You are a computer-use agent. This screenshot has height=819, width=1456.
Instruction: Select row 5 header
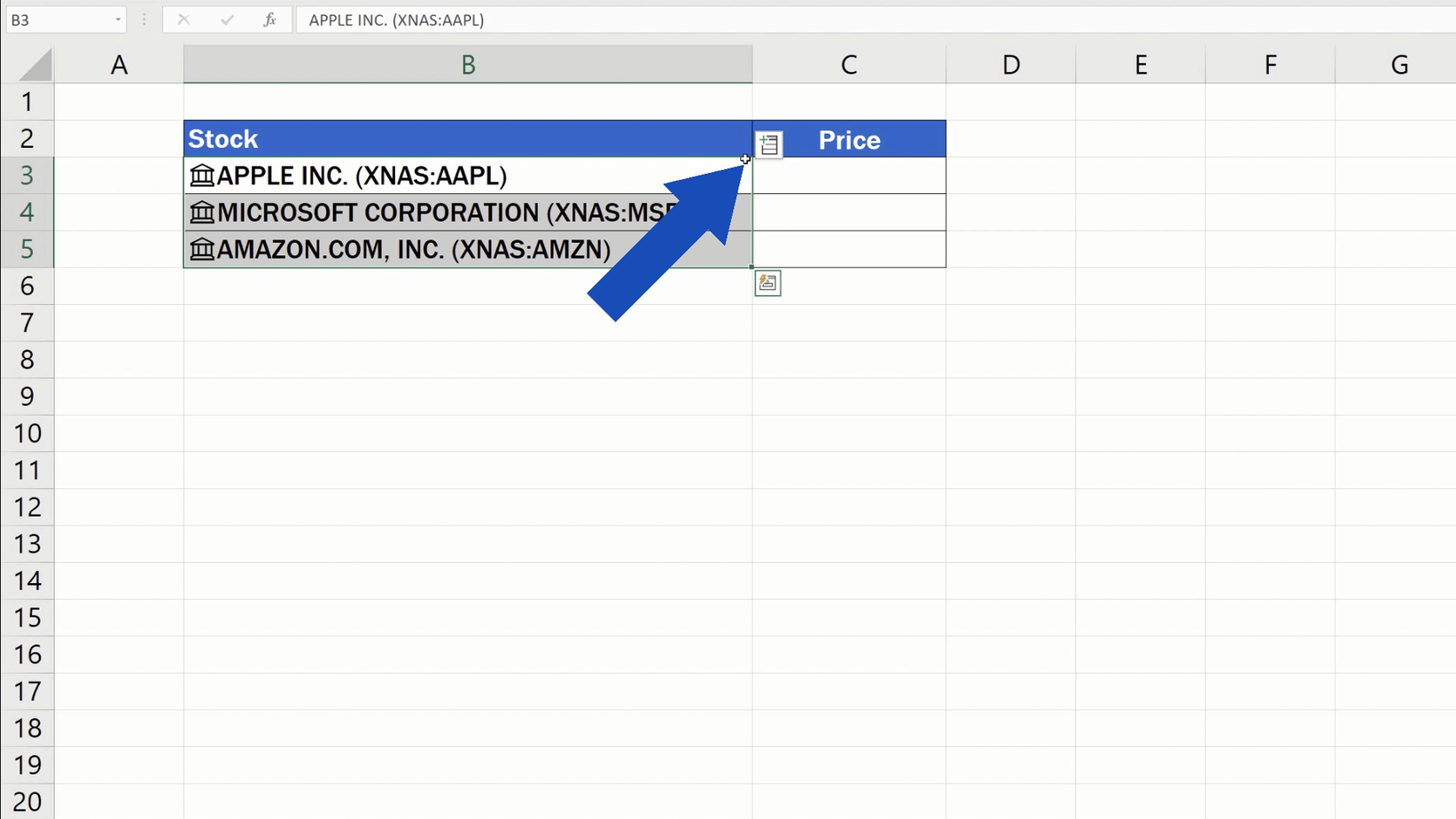27,249
